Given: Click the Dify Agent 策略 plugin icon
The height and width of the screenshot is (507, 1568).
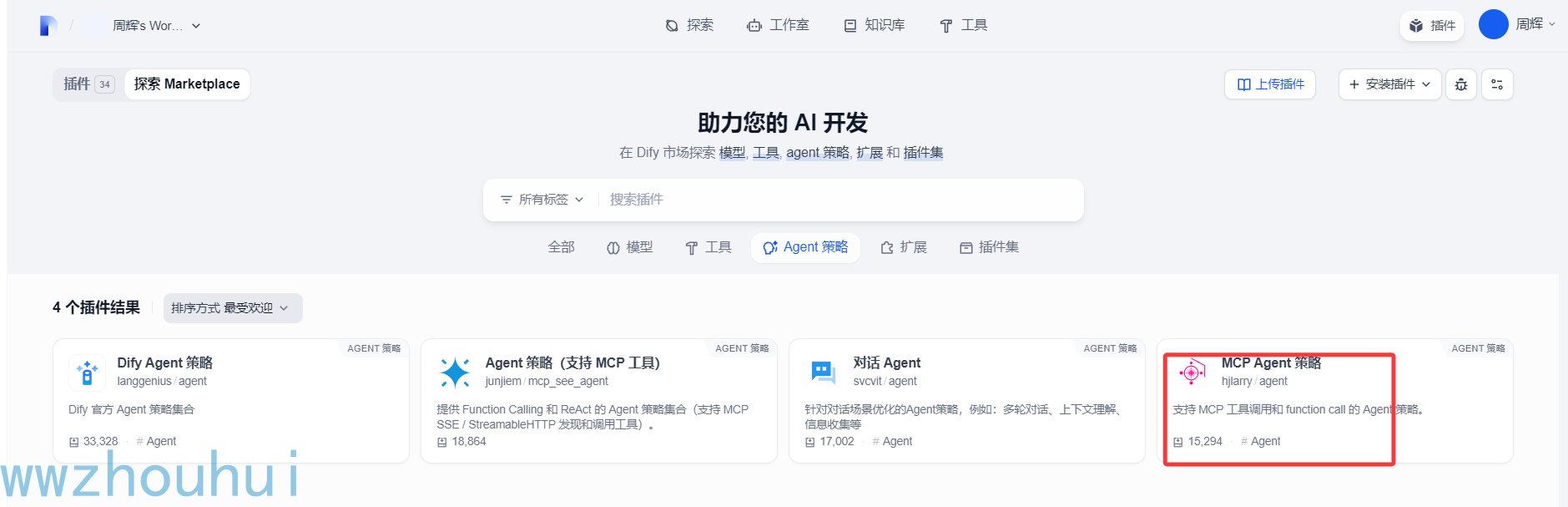Looking at the screenshot, I should [x=87, y=373].
